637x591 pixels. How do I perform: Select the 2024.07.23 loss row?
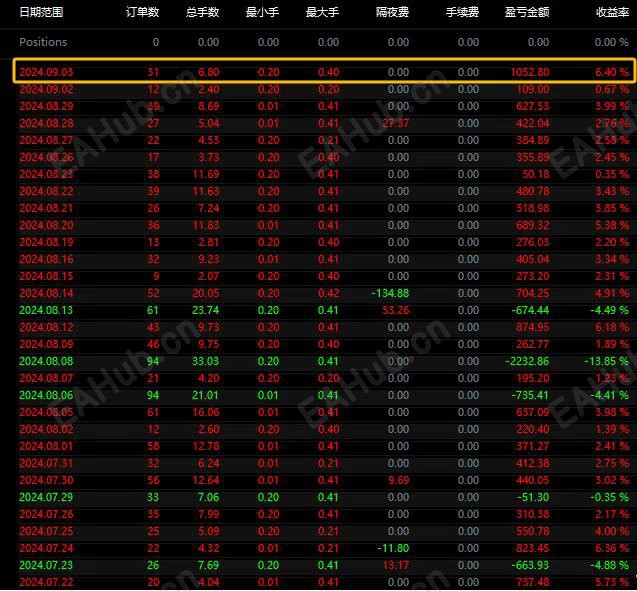coord(324,566)
